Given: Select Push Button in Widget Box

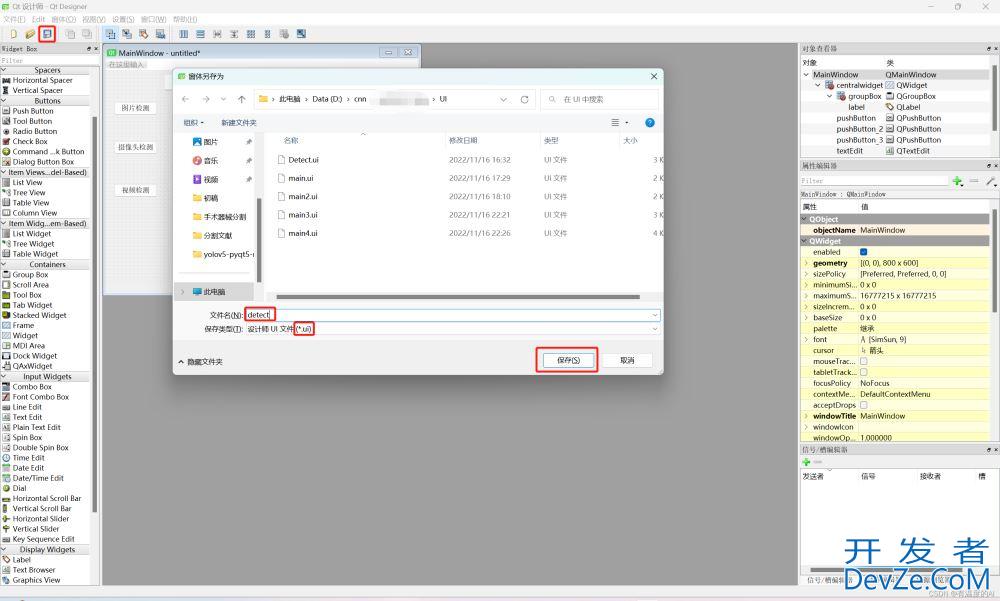Looking at the screenshot, I should pos(33,111).
